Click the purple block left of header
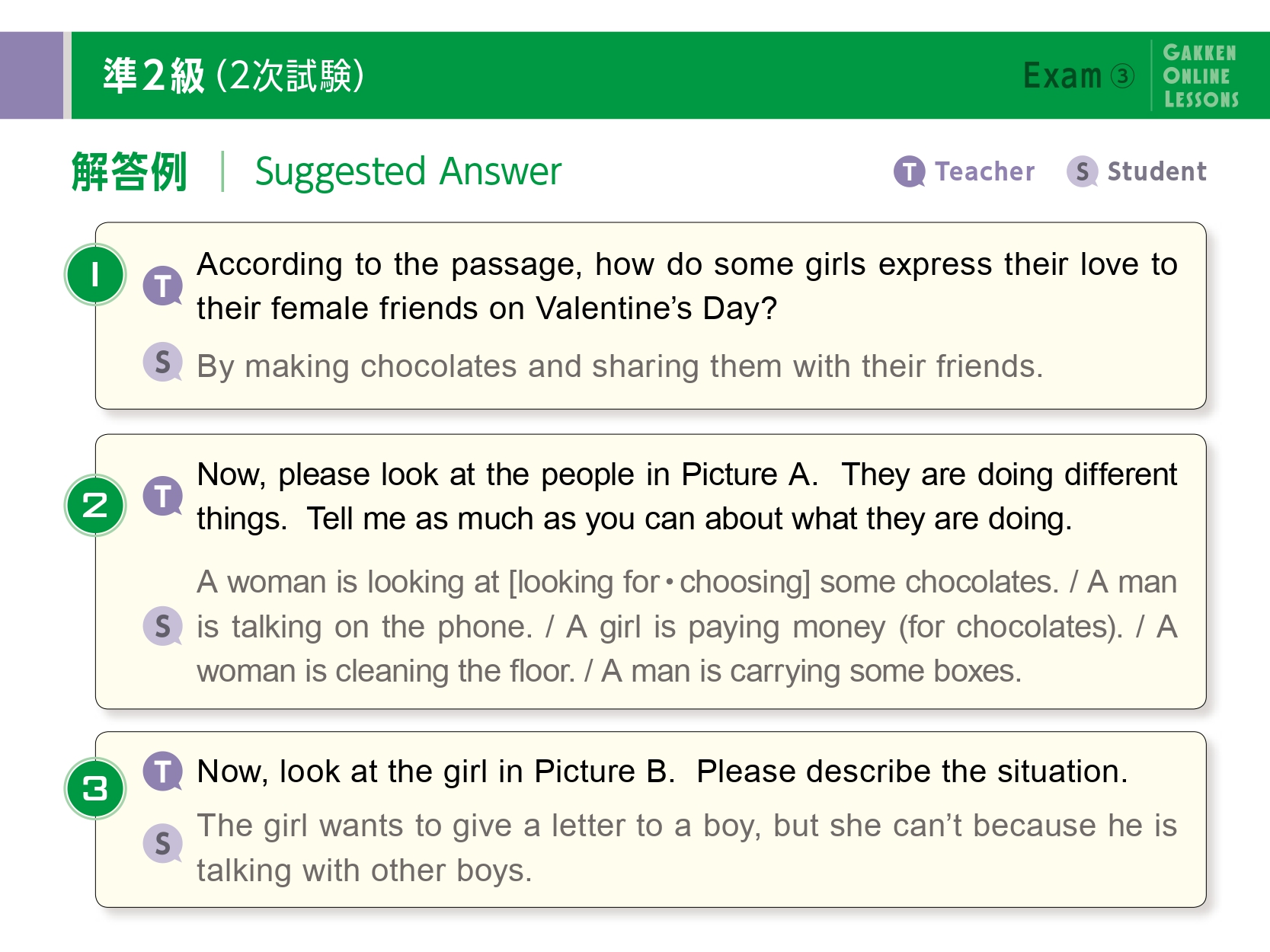The image size is (1270, 952). point(31,75)
